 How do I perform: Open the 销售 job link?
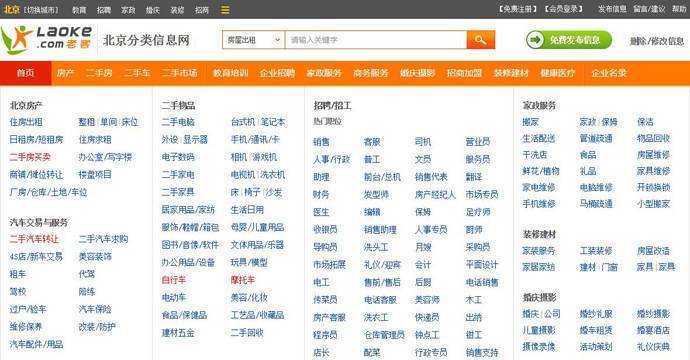pyautogui.click(x=321, y=142)
